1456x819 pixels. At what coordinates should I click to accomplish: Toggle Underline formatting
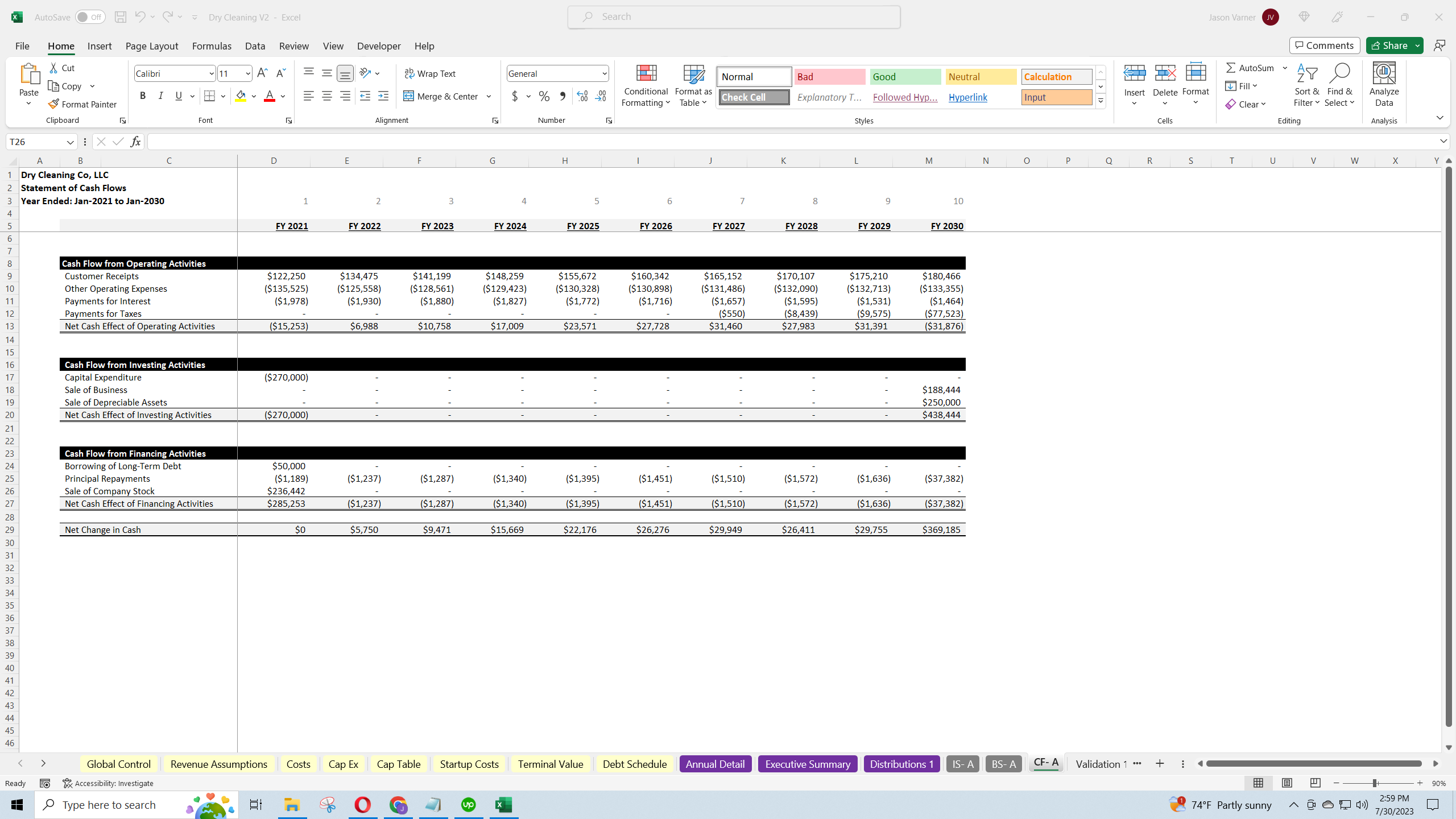tap(178, 96)
